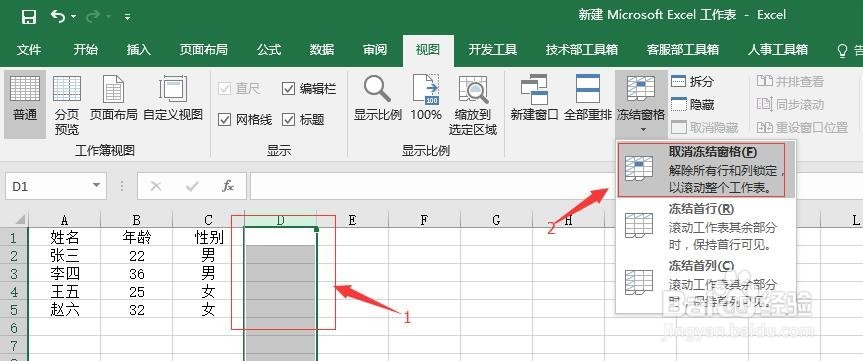Click the Enter checkmark formula button
The height and width of the screenshot is (361, 863).
coord(192,187)
